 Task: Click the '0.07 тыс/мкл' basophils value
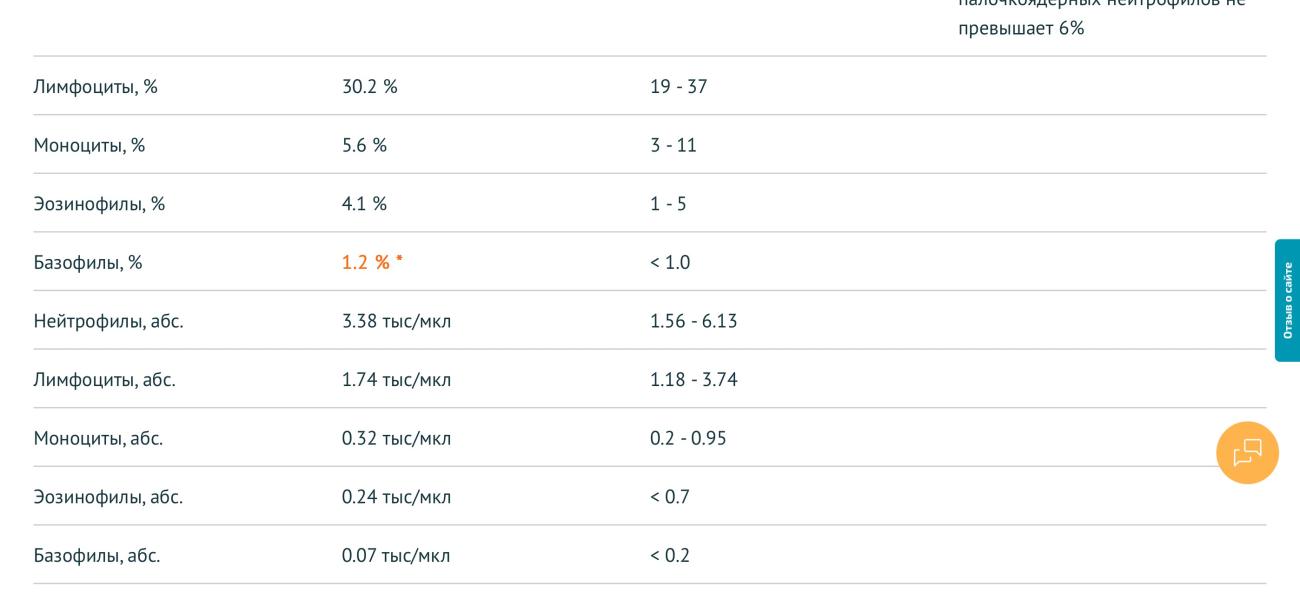(x=396, y=555)
